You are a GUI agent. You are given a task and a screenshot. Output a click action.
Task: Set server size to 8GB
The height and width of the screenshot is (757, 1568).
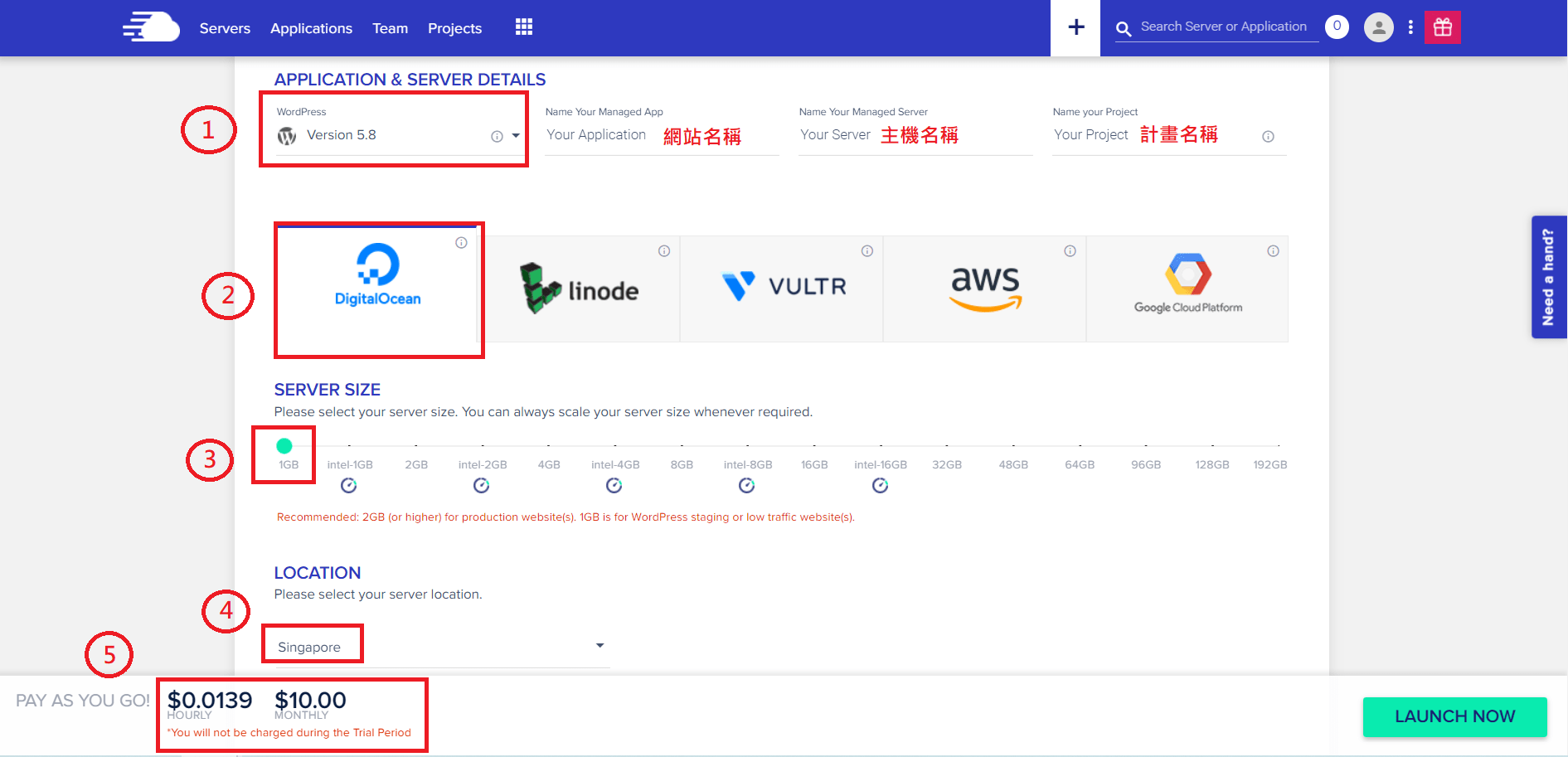click(x=682, y=464)
